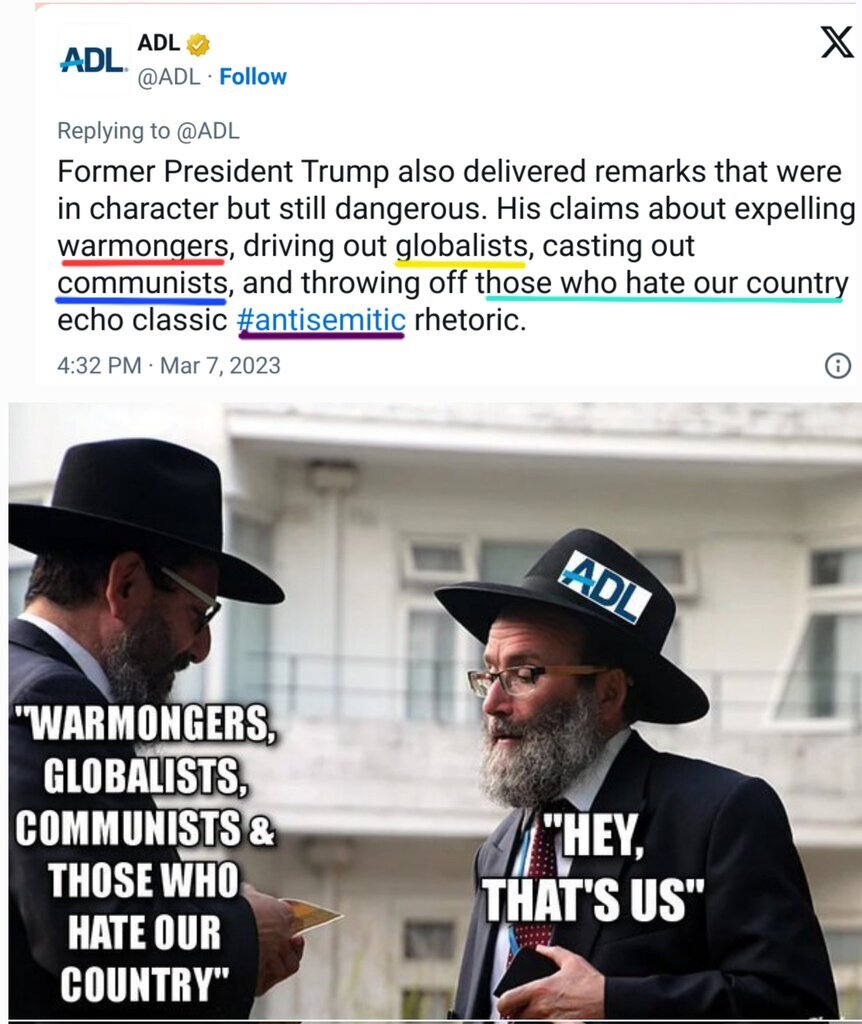
Task: Click the "WARMONGERS, GLOBALISTS" meme caption block
Action: click(x=145, y=853)
